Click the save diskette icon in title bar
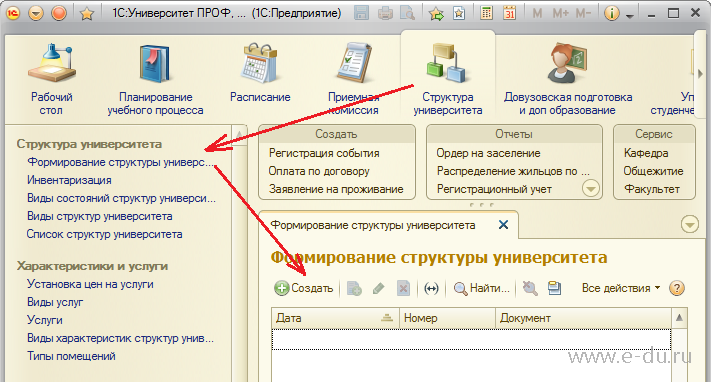Image resolution: width=711 pixels, height=382 pixels. click(x=361, y=13)
